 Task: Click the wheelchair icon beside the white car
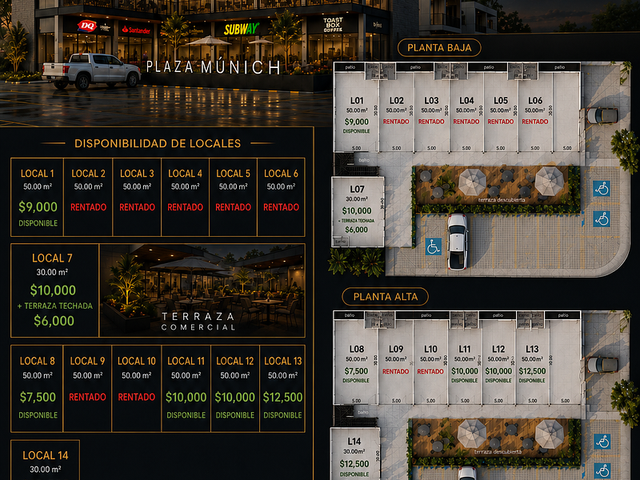click(433, 247)
